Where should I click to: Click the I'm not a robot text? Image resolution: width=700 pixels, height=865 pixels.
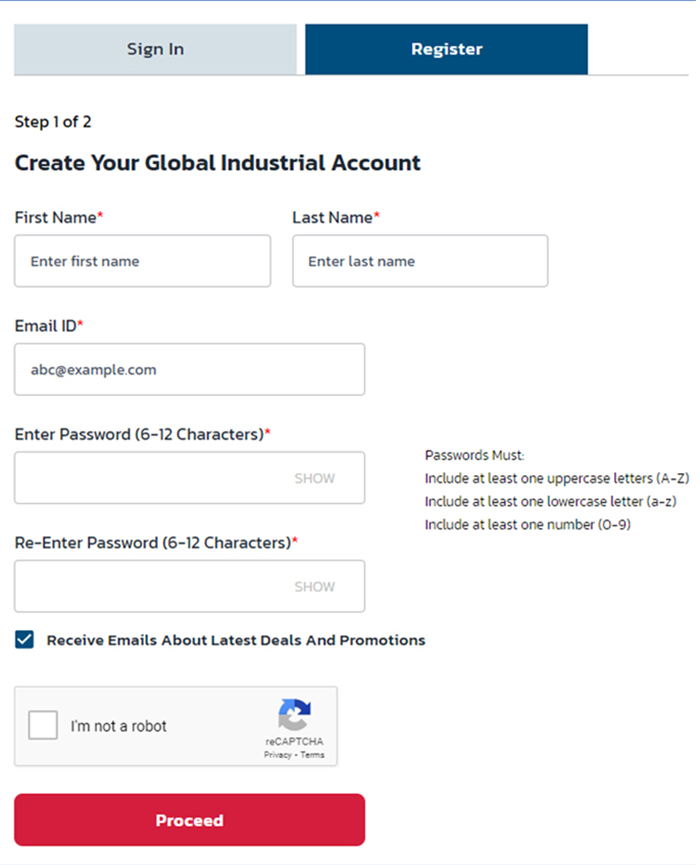[x=119, y=726]
